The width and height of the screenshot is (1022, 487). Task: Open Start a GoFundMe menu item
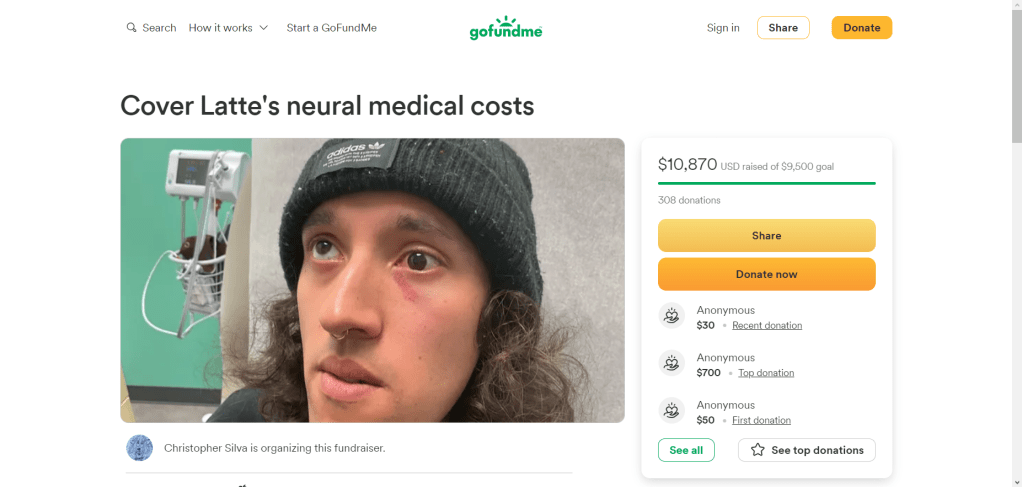pos(331,28)
